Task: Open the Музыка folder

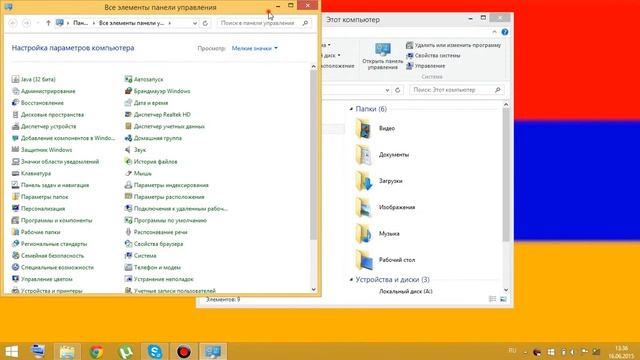Action: (378, 233)
